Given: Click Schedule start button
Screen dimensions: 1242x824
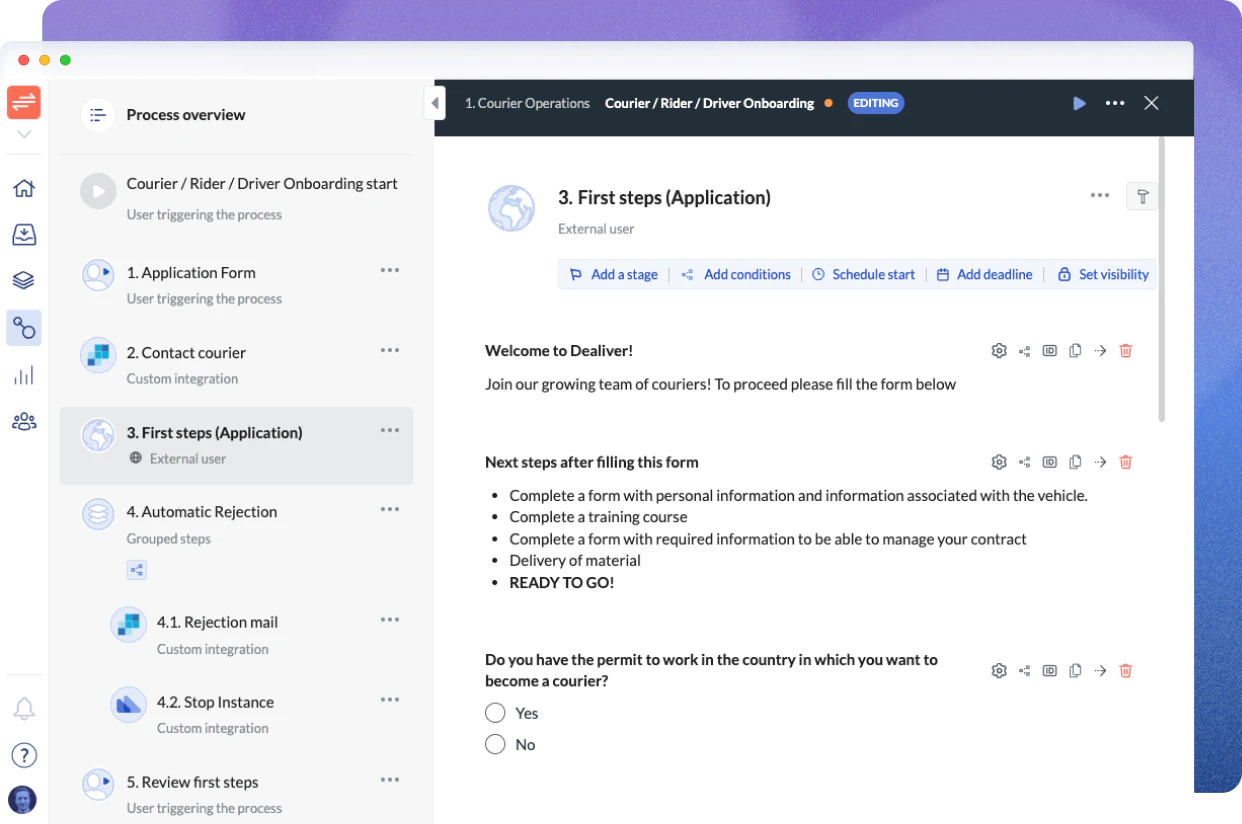Looking at the screenshot, I should click(x=863, y=274).
